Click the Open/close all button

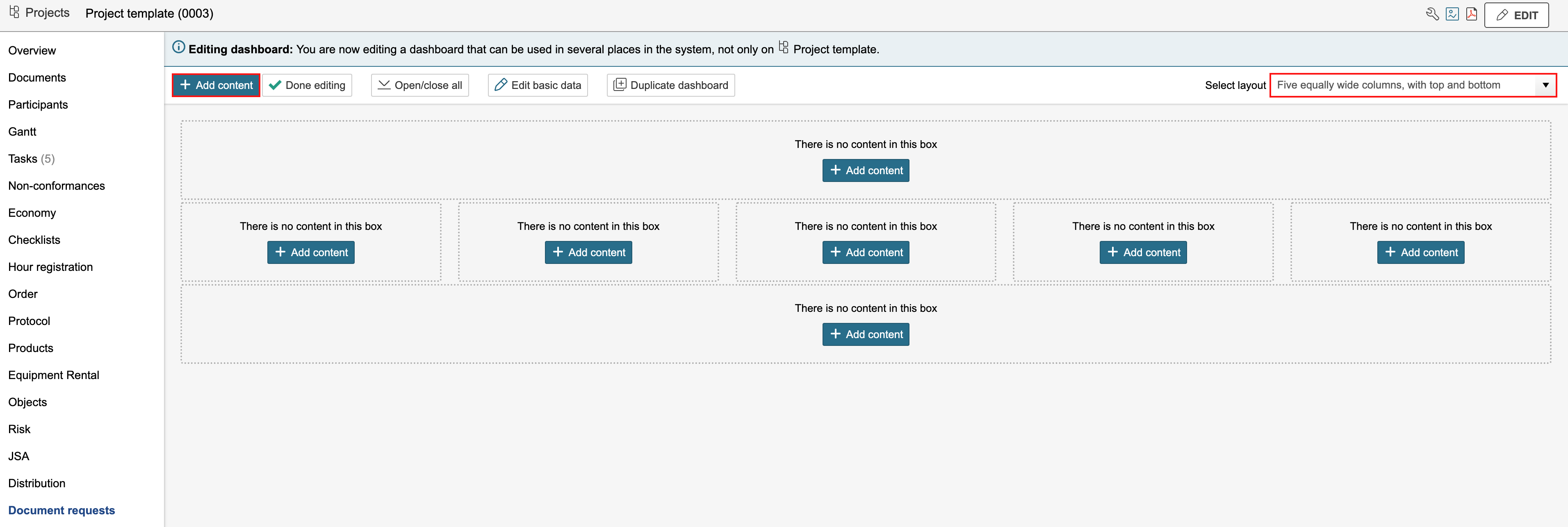(x=419, y=85)
